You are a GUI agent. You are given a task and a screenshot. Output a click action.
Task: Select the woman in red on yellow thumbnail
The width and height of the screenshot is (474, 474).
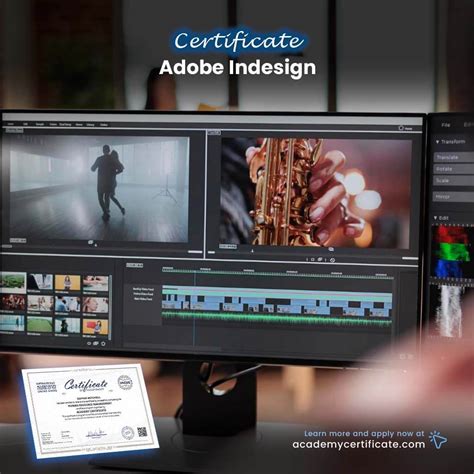(95, 327)
